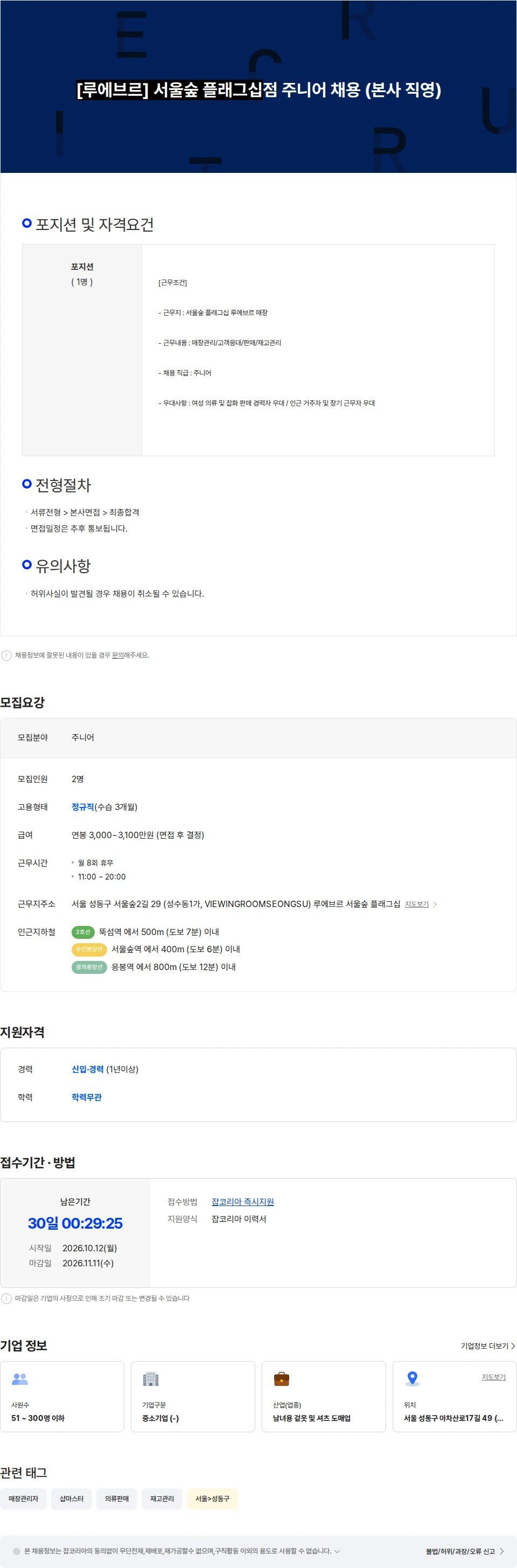Select the 매장관리자 tag

[23, 1499]
